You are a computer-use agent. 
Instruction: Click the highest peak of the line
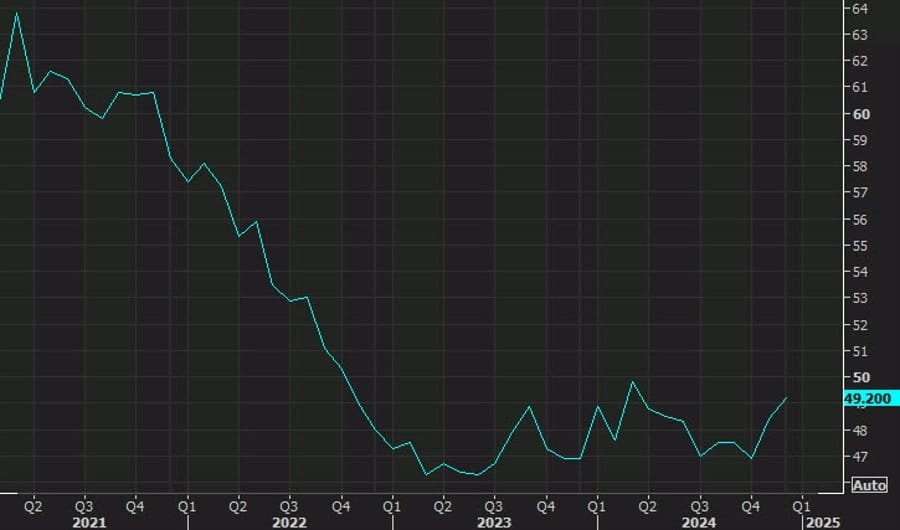point(16,13)
